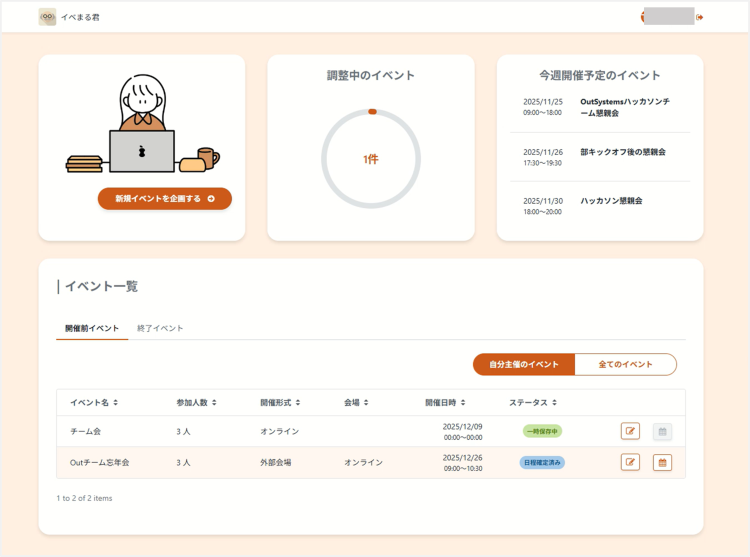Image resolution: width=750 pixels, height=557 pixels.
Task: Click the logout icon in header
Action: [700, 17]
